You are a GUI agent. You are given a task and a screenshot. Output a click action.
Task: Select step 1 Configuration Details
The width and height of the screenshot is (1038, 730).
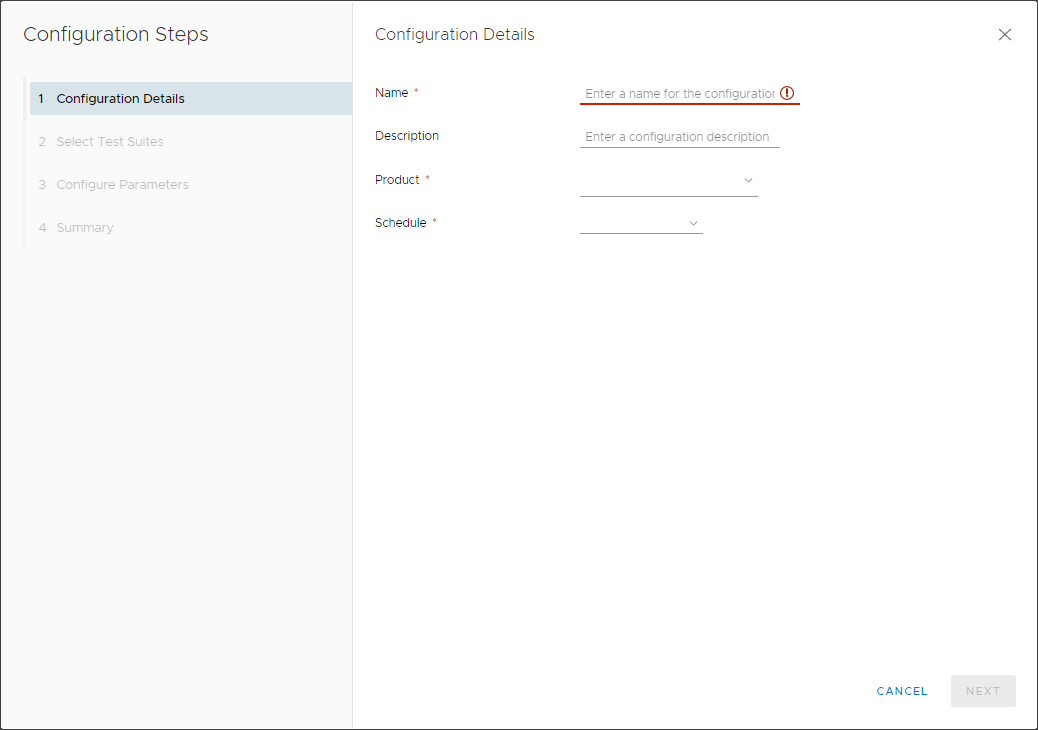[x=120, y=99]
